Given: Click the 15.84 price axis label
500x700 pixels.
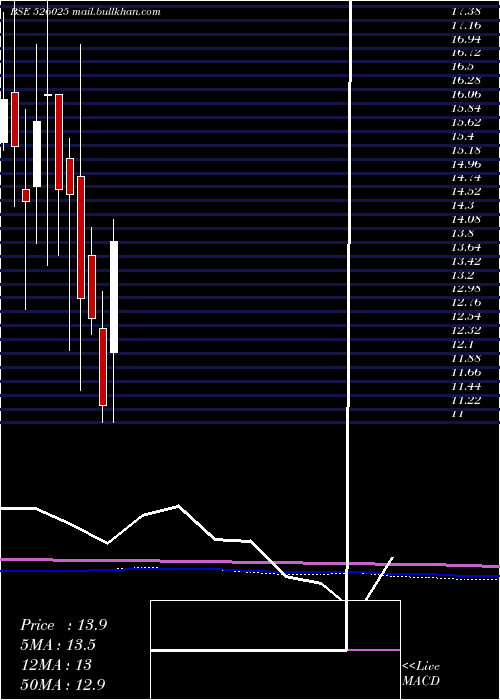Looking at the screenshot, I should (466, 108).
